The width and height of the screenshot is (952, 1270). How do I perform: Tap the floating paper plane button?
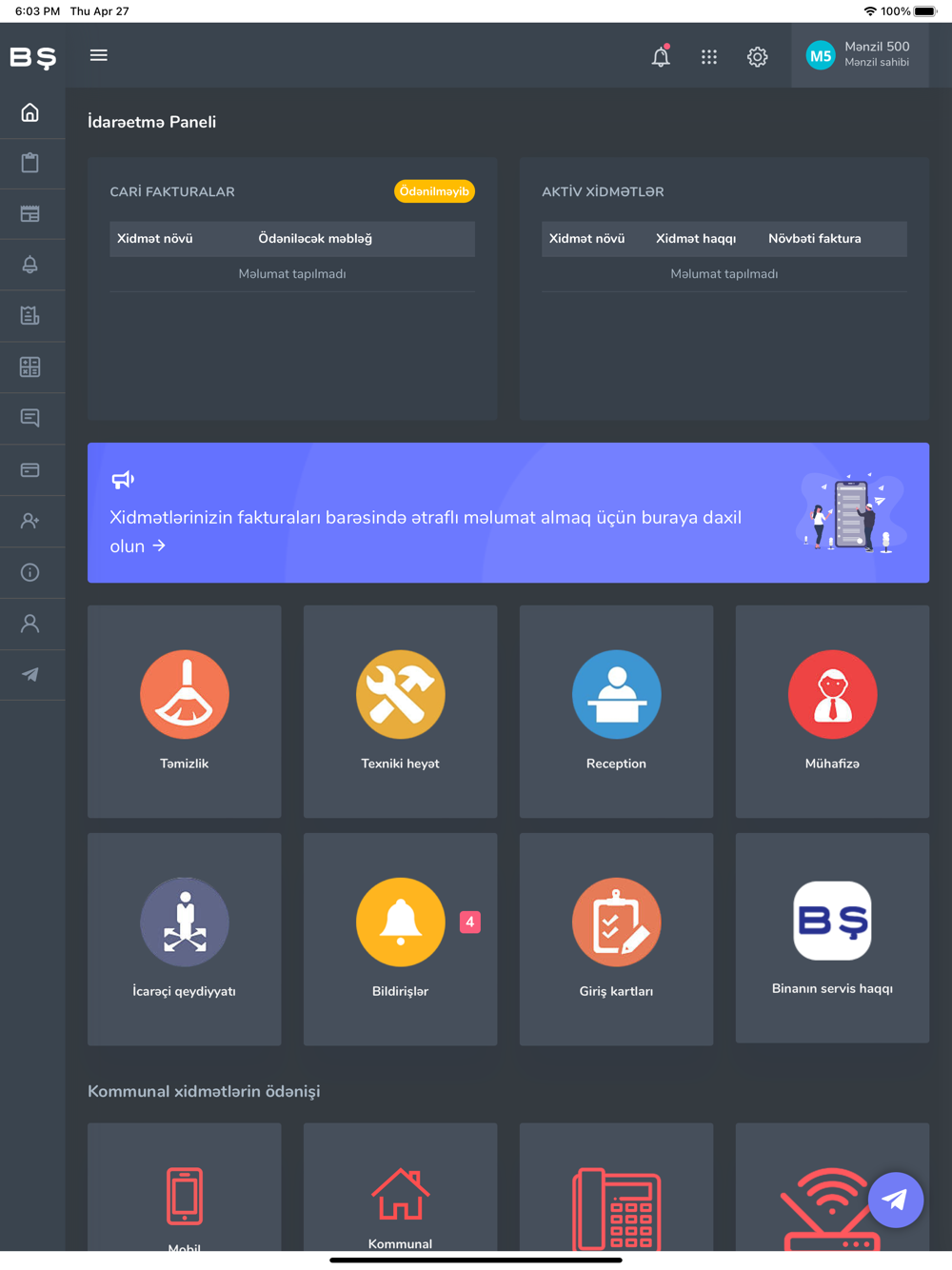tap(896, 1200)
